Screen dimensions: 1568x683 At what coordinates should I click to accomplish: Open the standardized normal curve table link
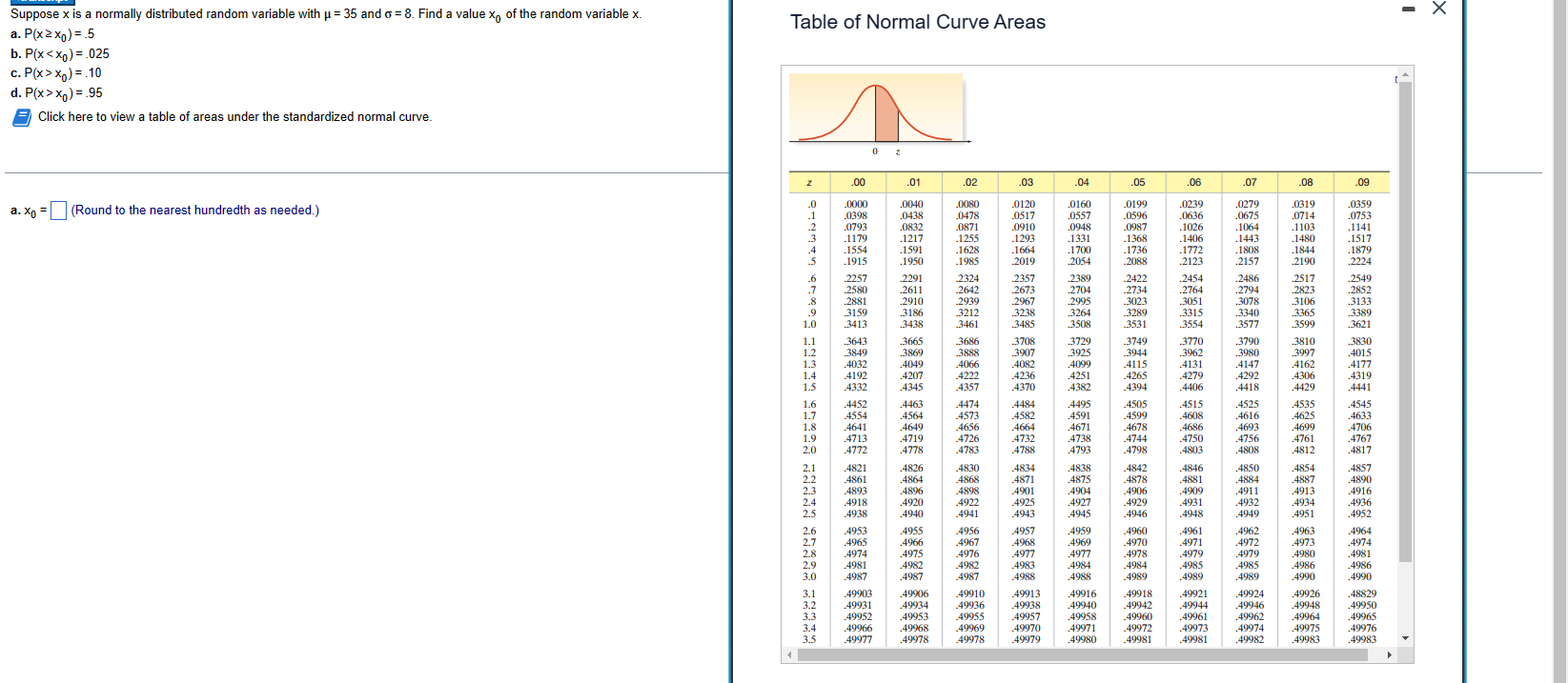(234, 117)
